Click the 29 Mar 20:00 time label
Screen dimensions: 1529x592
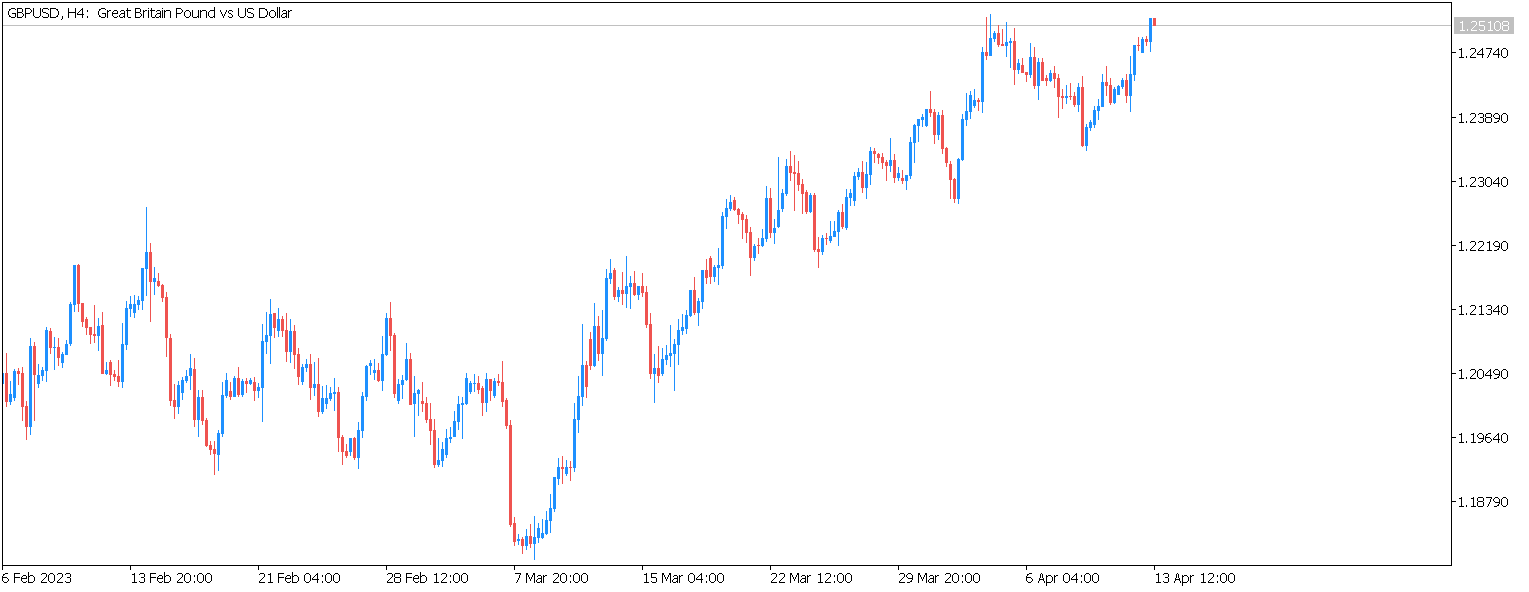coord(938,578)
